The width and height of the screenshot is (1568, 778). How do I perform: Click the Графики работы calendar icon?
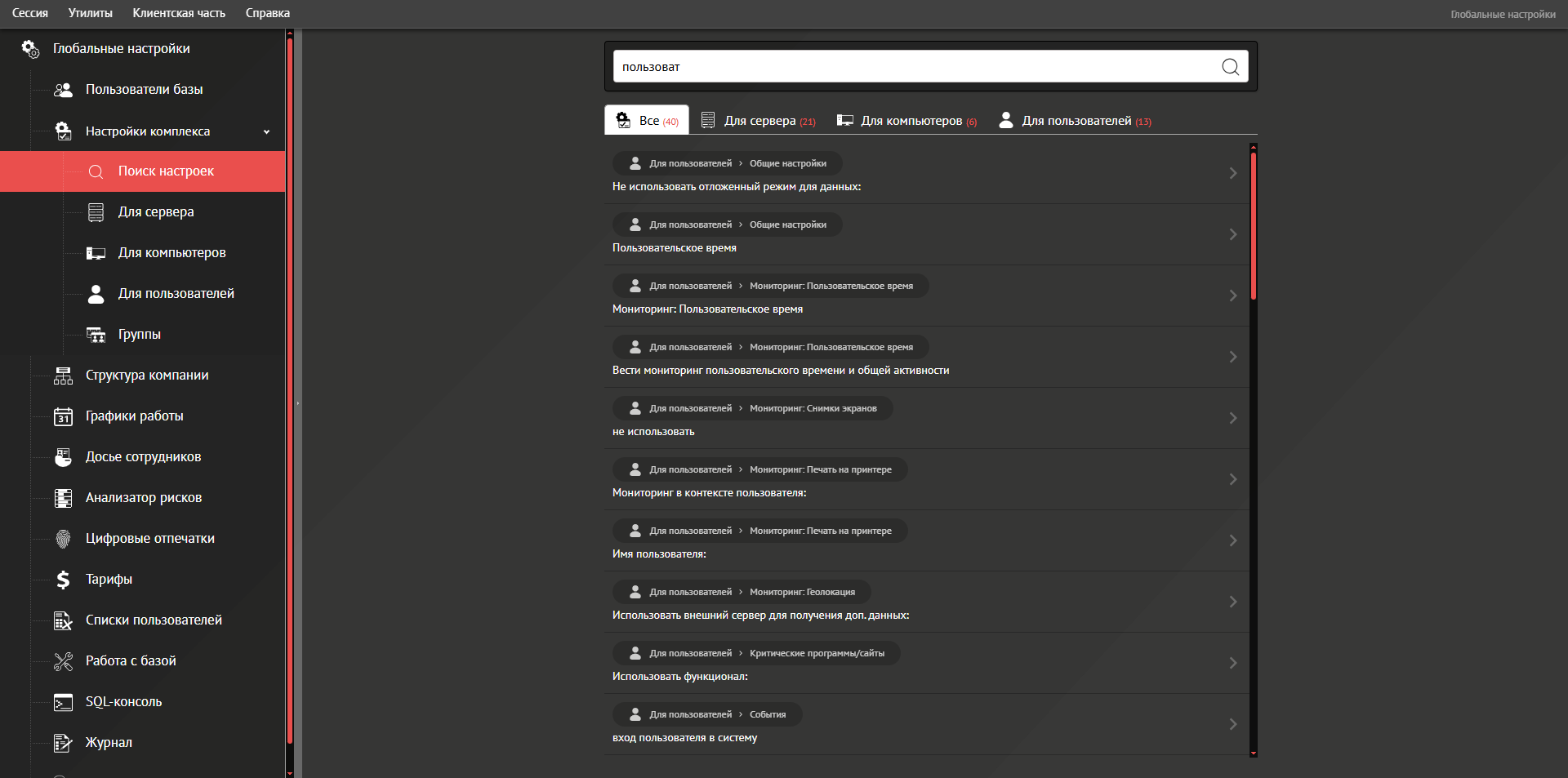63,416
